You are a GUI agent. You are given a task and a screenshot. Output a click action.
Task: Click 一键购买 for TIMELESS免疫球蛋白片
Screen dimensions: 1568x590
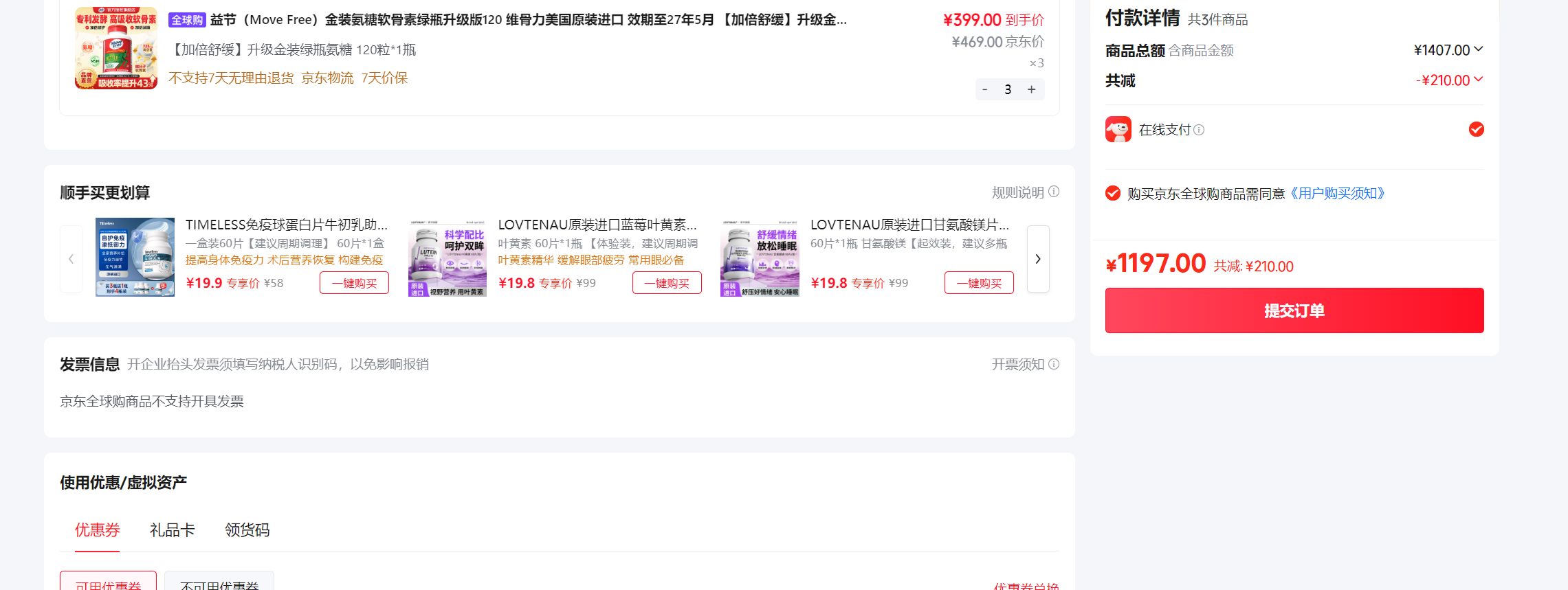pyautogui.click(x=354, y=283)
